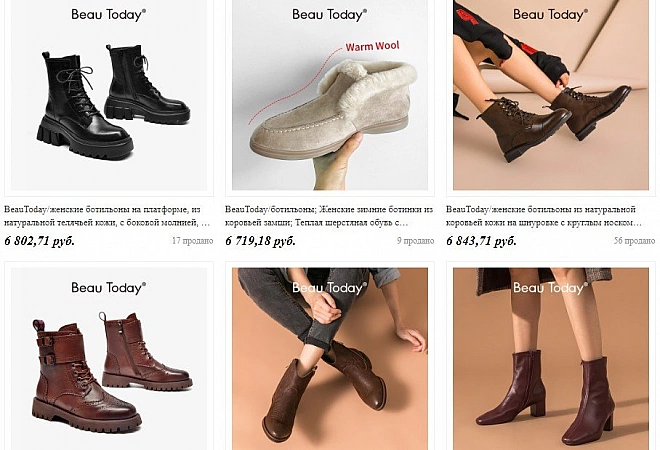This screenshot has height=450, width=660.
Task: Click the 56 продано sold count
Action: click(x=634, y=241)
